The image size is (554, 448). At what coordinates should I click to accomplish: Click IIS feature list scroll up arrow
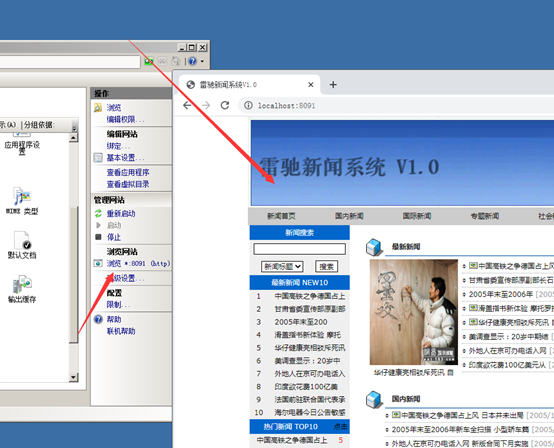(x=73, y=138)
